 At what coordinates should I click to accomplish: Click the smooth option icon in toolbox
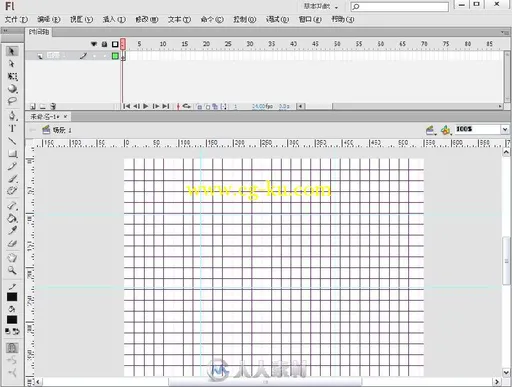tap(12, 360)
